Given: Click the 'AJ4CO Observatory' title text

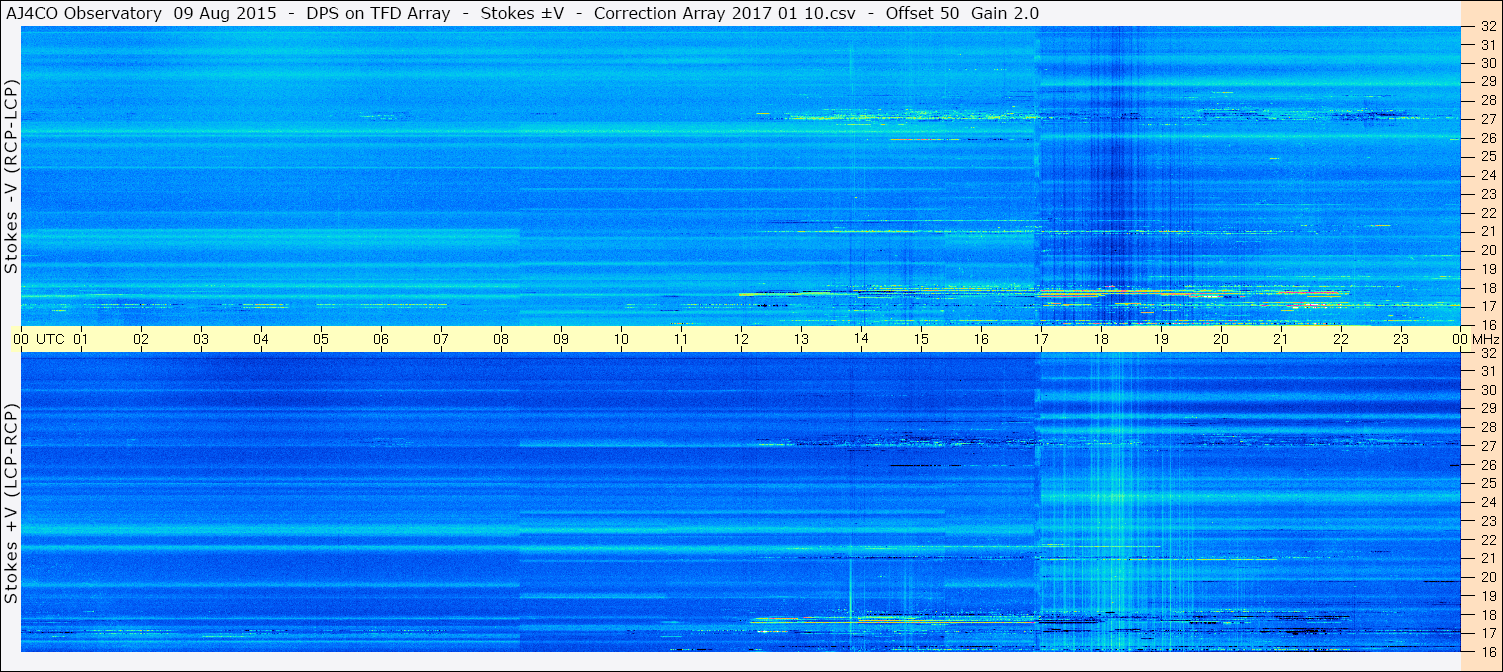Looking at the screenshot, I should (84, 13).
